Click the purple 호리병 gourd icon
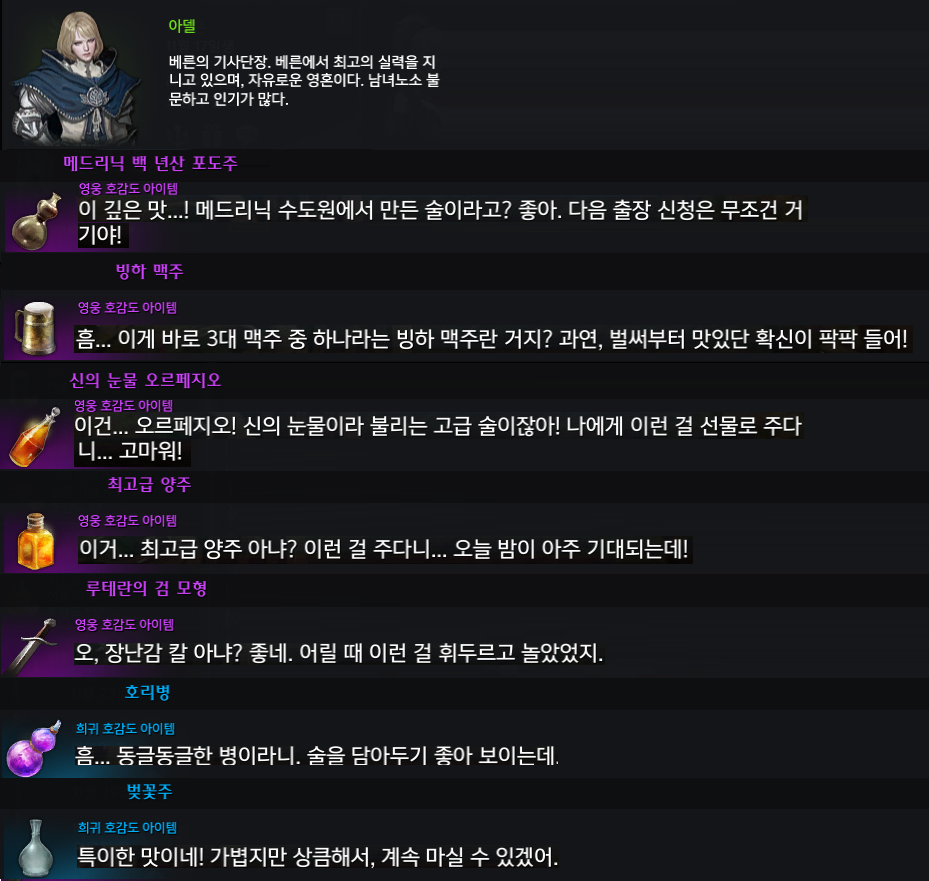The height and width of the screenshot is (881, 929). click(34, 748)
